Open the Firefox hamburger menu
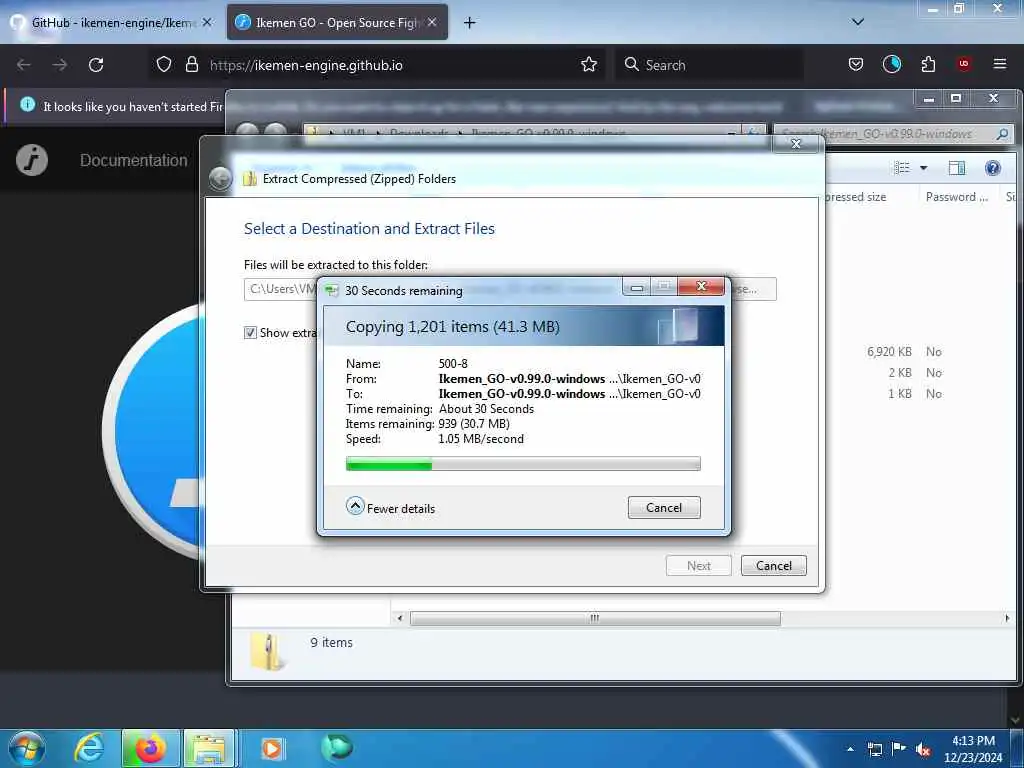This screenshot has height=768, width=1024. coord(999,64)
